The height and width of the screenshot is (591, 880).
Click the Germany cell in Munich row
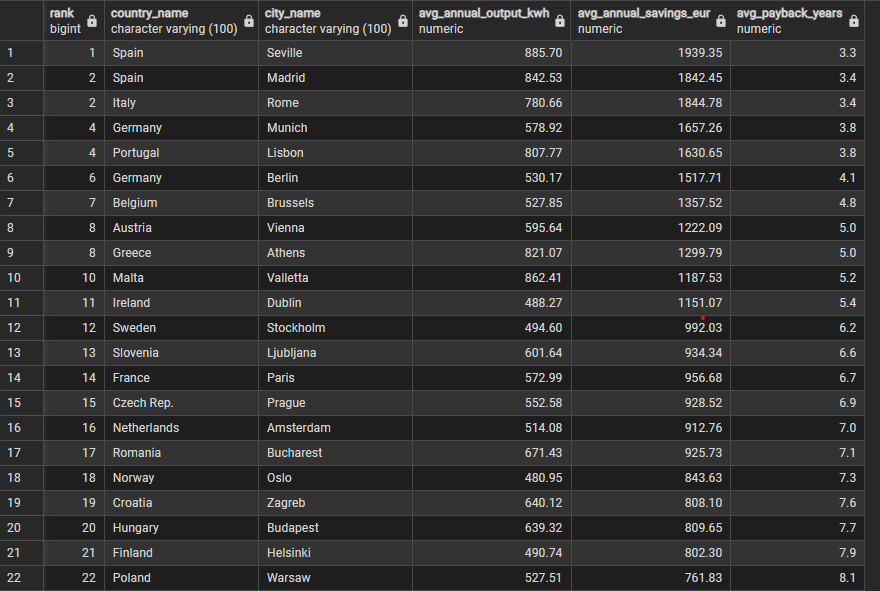pos(181,128)
